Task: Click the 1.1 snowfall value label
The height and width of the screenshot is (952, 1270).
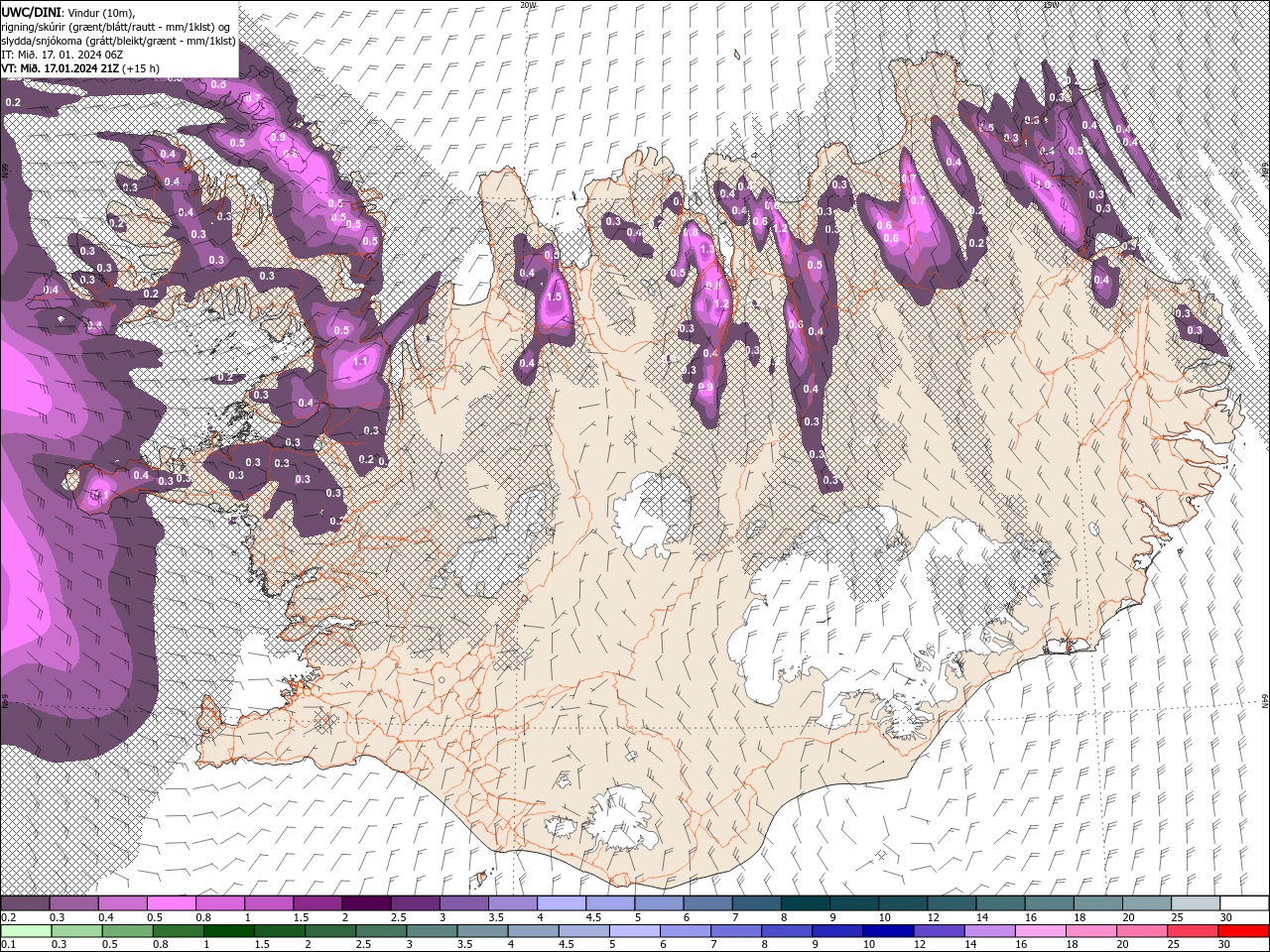Action: coord(360,362)
